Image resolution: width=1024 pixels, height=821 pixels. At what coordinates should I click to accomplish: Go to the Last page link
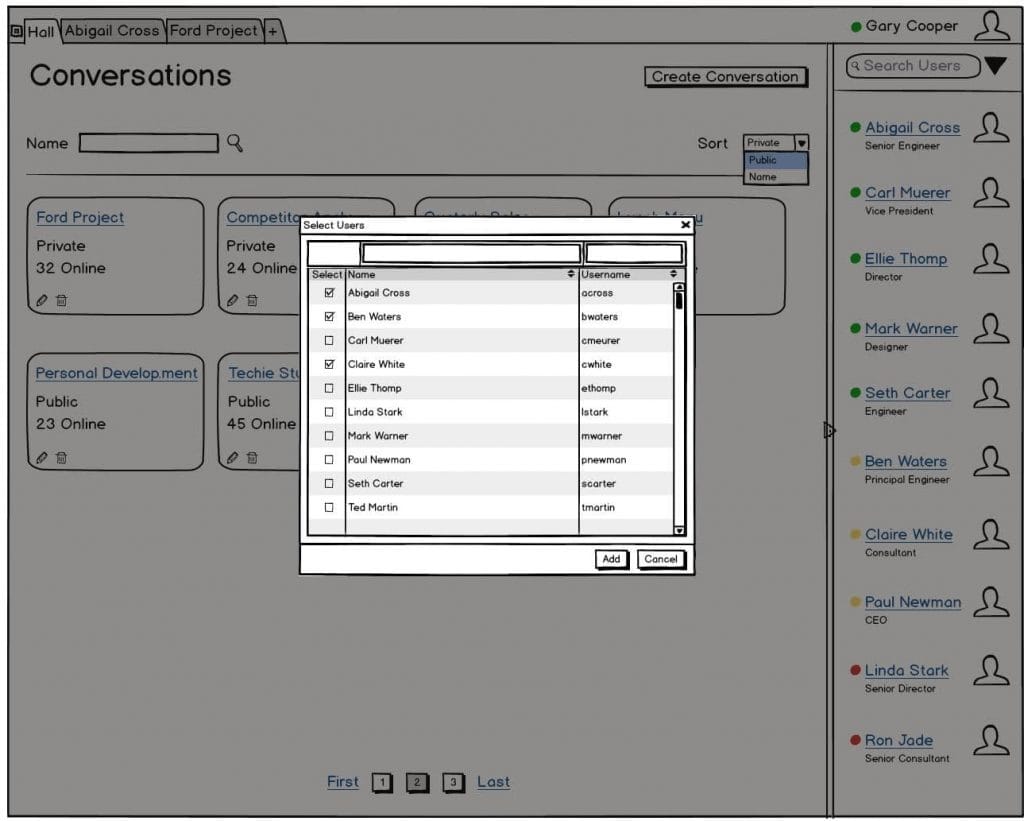[493, 782]
